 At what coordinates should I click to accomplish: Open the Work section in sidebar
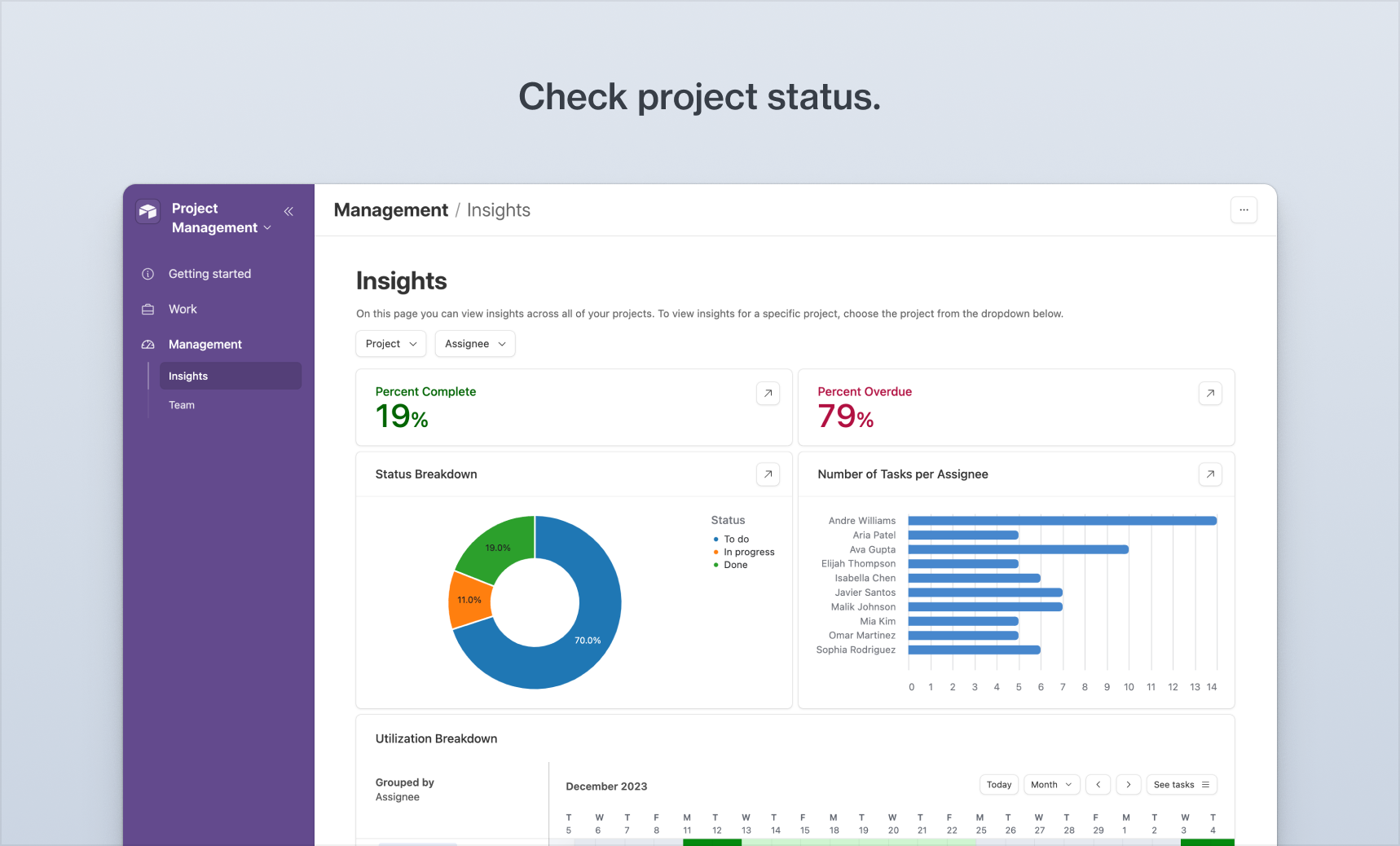183,309
